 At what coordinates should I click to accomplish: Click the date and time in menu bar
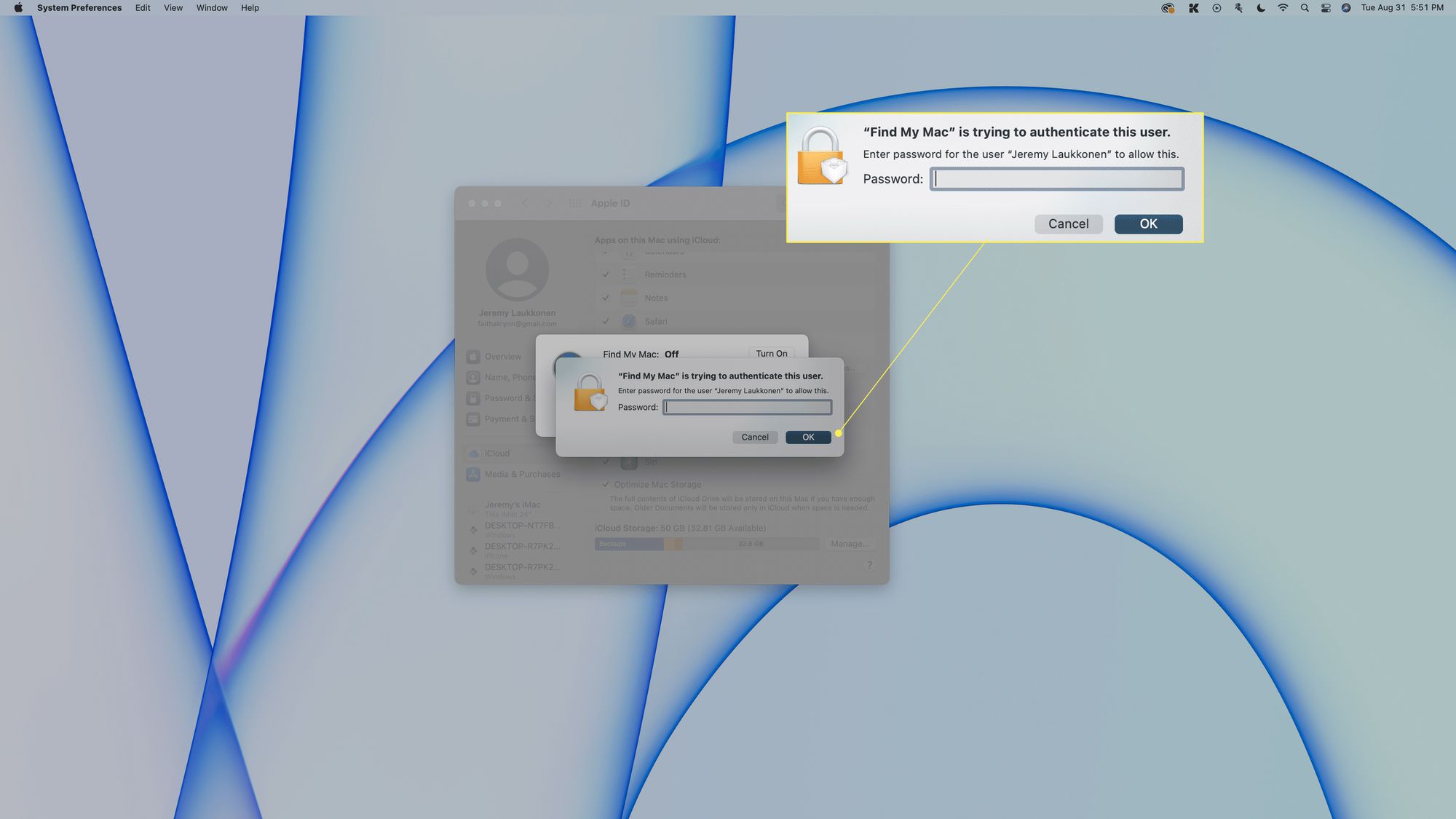pyautogui.click(x=1402, y=8)
